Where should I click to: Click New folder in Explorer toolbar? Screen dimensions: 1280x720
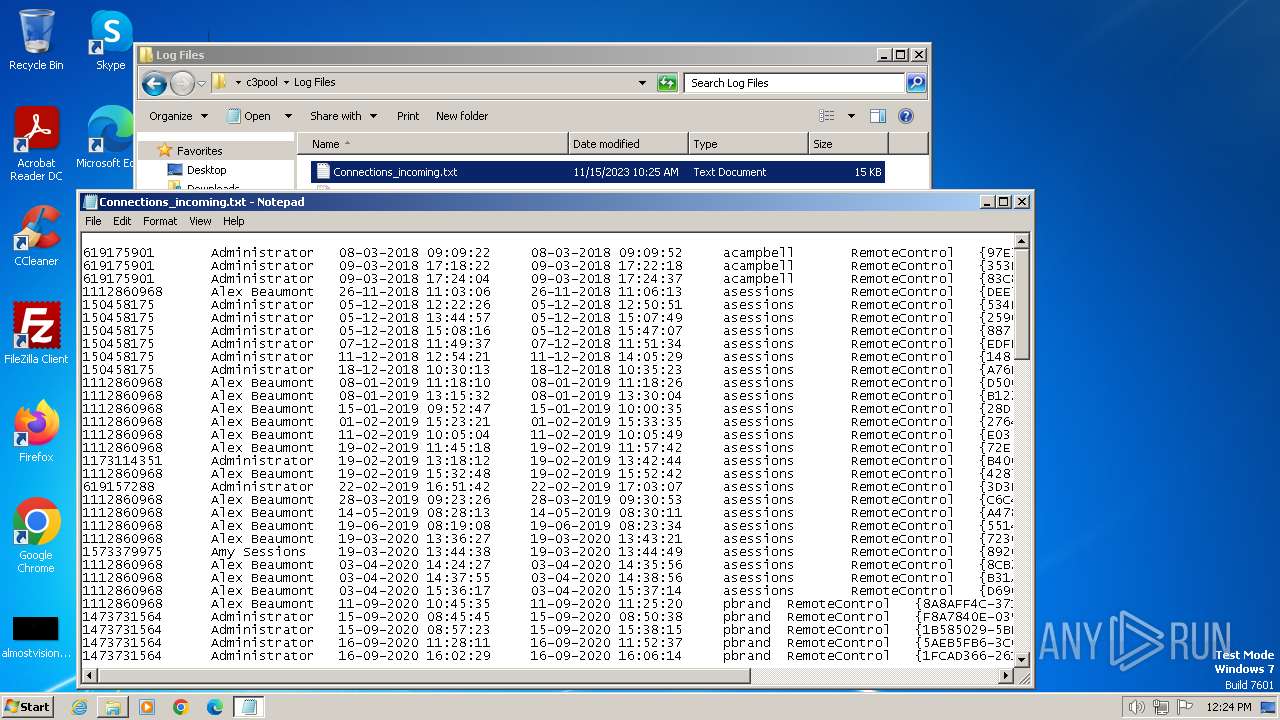pos(462,116)
